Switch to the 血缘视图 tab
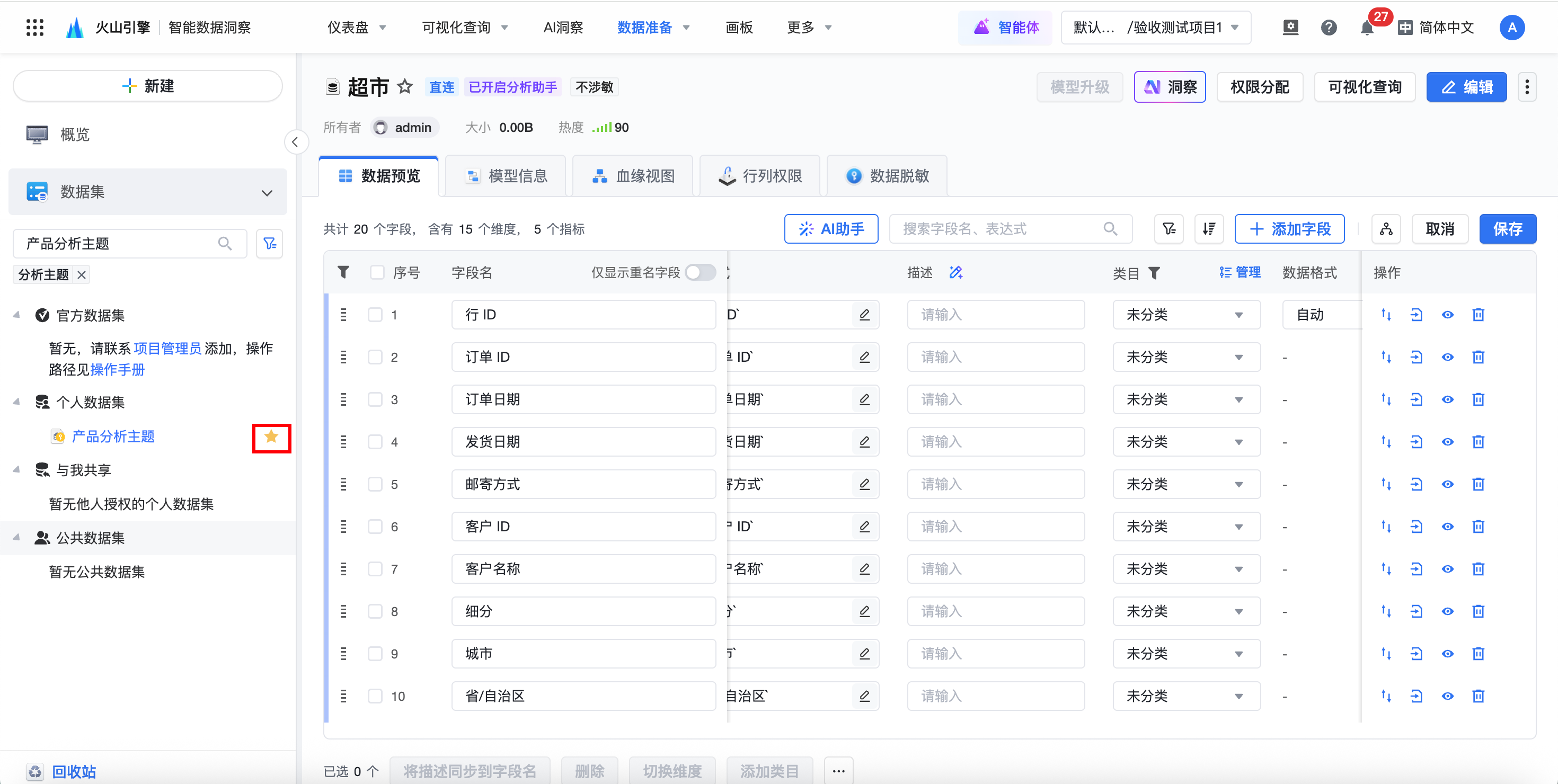Viewport: 1558px width, 784px height. click(633, 176)
